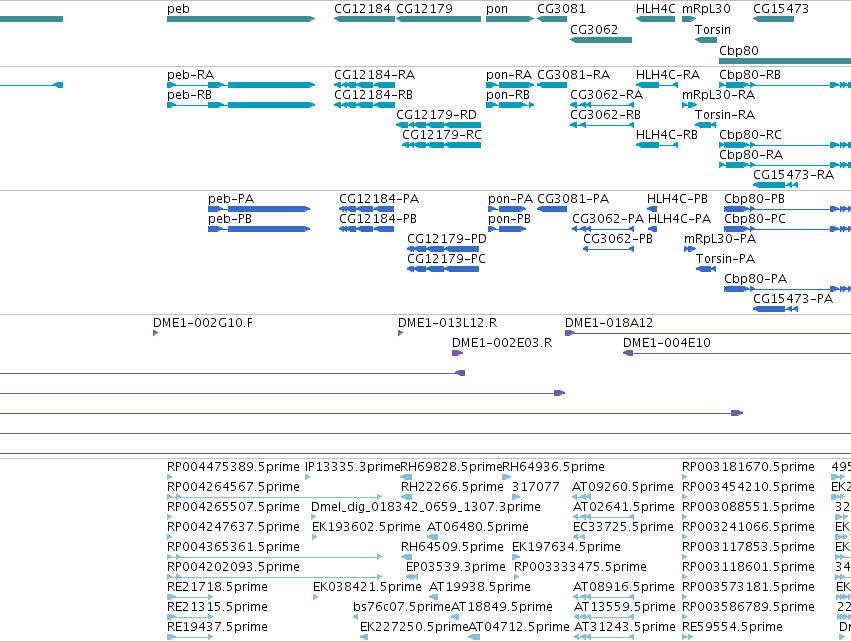This screenshot has height=642, width=851.
Task: Select transcript peb-RB
Action: tap(241, 105)
